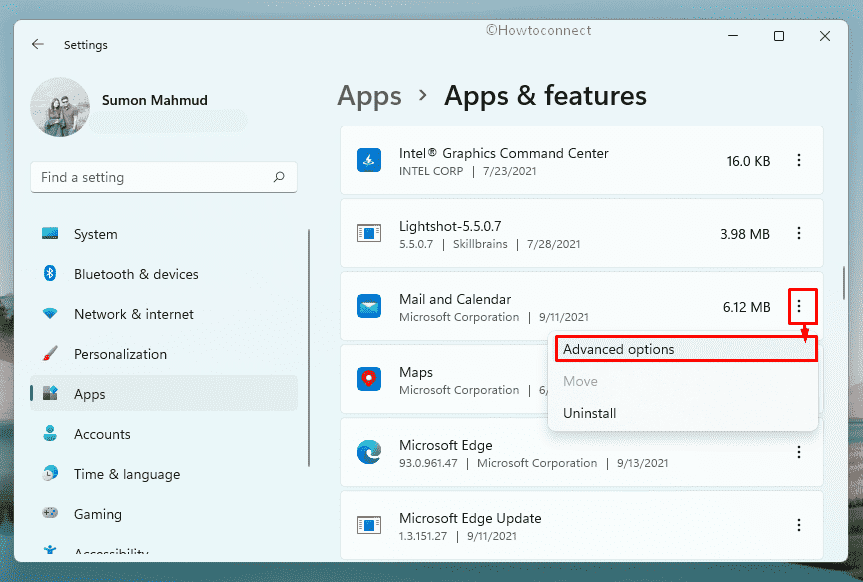Viewport: 863px width, 582px height.
Task: Click the Microsoft Edge app icon
Action: tap(369, 452)
